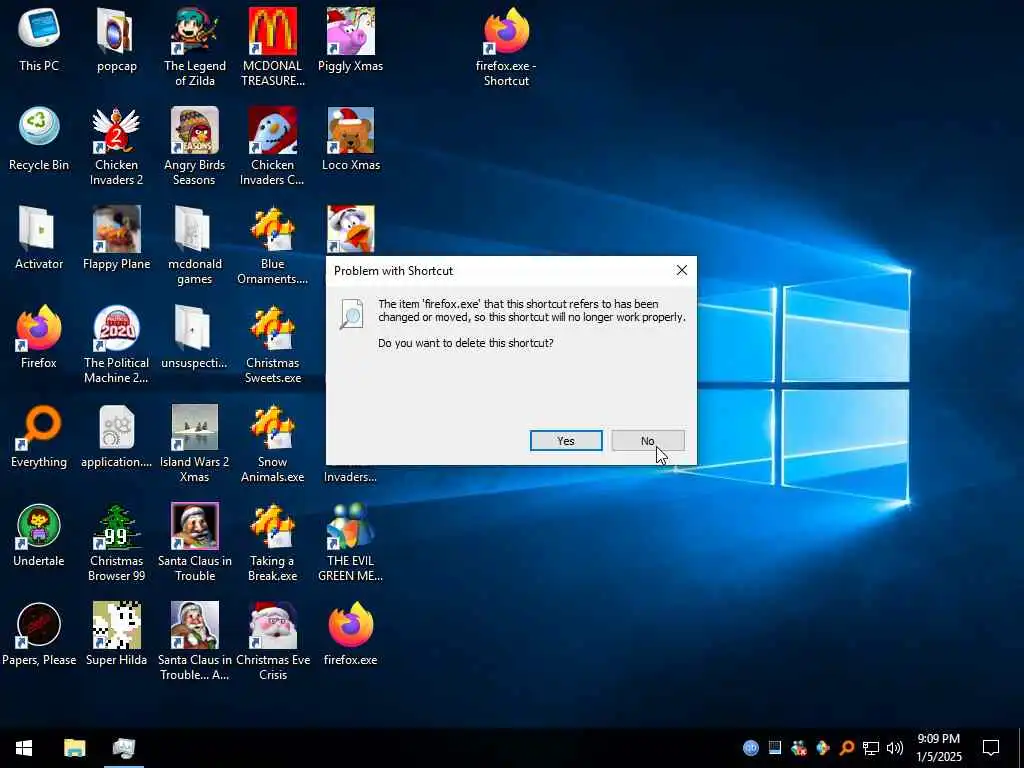
Task: Select the This PC desktop icon
Action: click(x=39, y=39)
